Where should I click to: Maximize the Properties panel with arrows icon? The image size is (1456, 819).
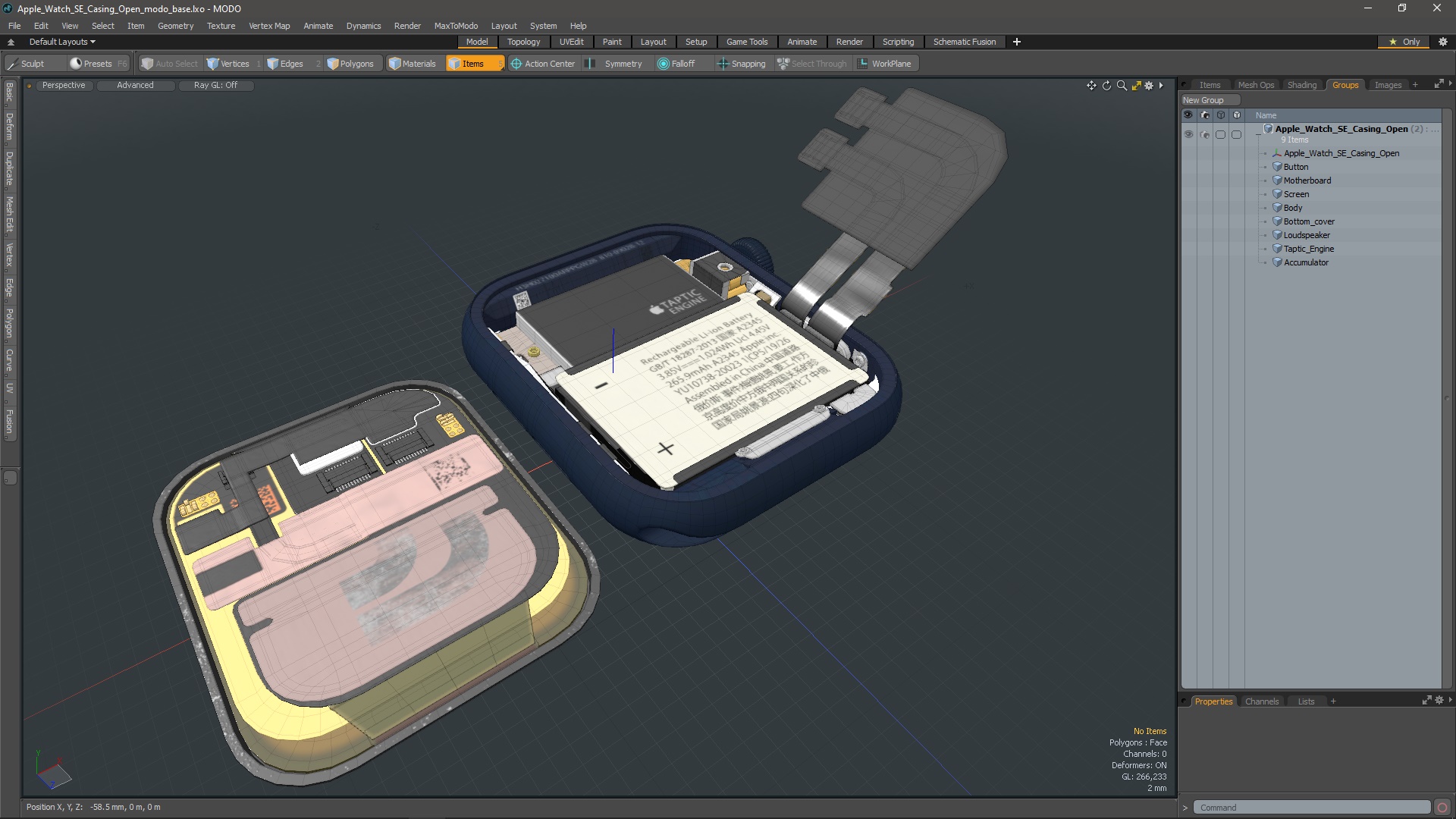[1426, 701]
